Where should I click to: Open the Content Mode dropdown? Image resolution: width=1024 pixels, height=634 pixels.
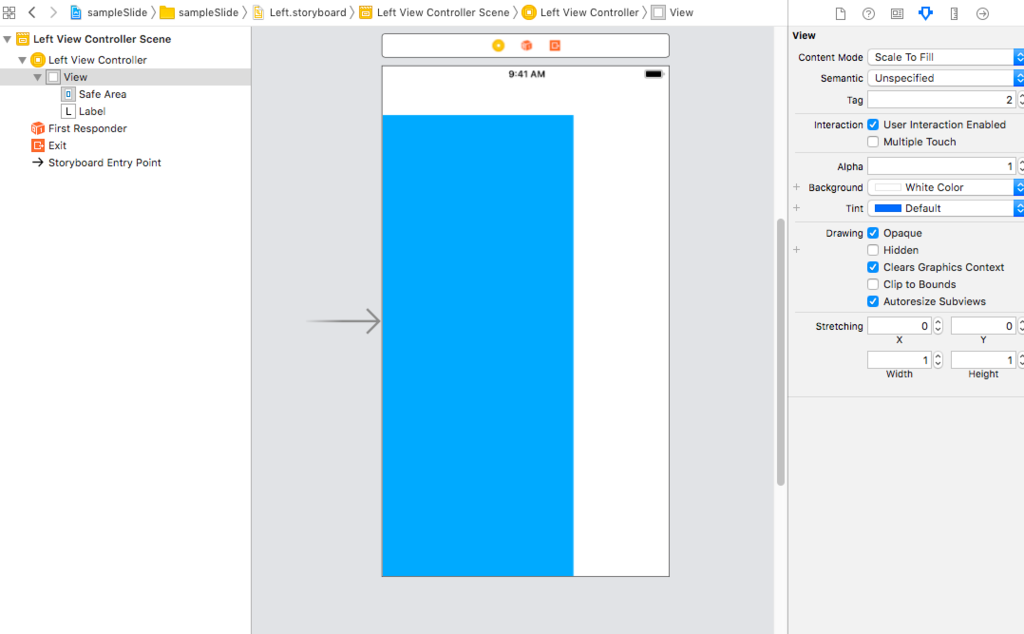tap(945, 57)
